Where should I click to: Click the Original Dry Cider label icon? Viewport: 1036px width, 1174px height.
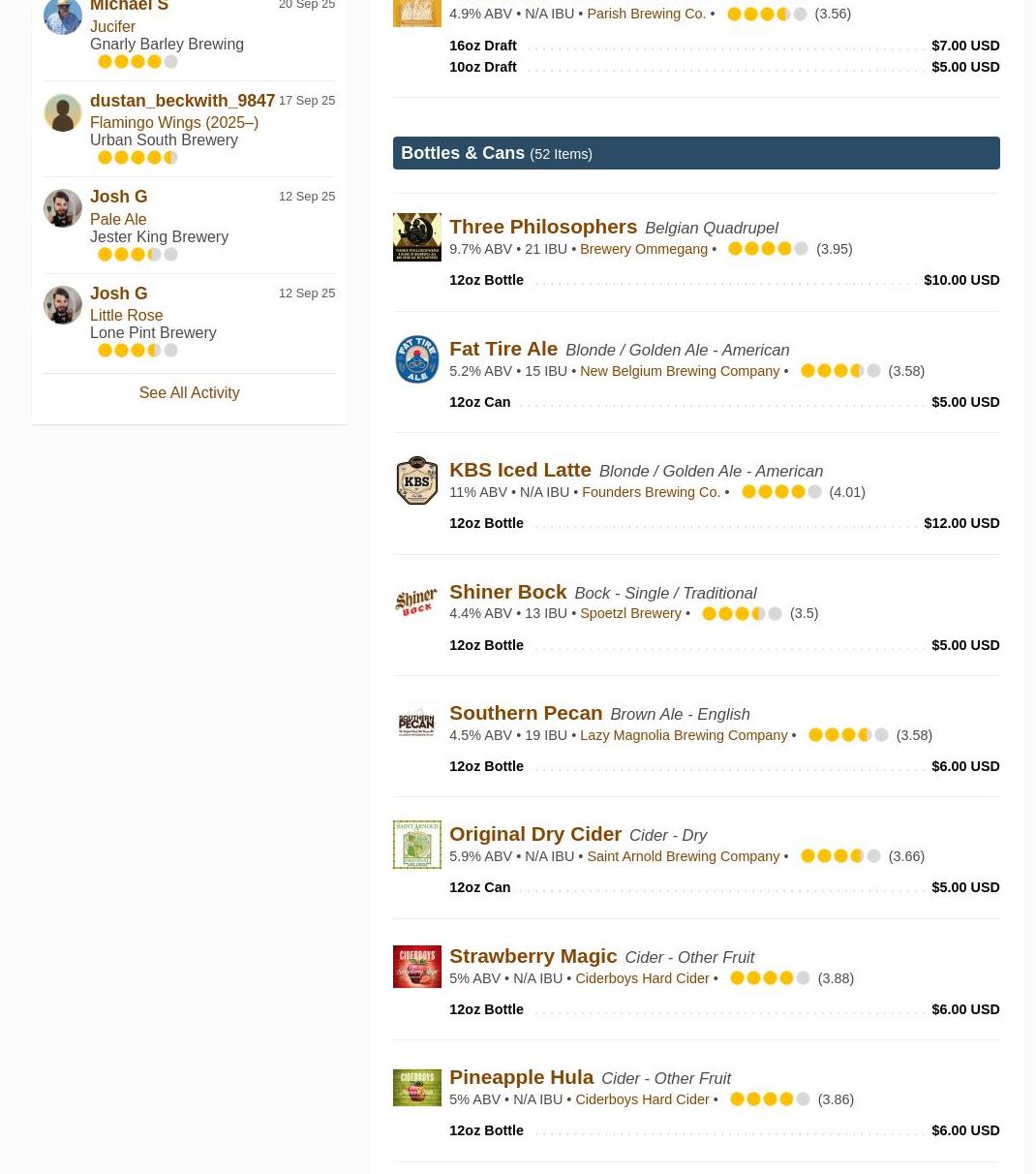click(417, 845)
